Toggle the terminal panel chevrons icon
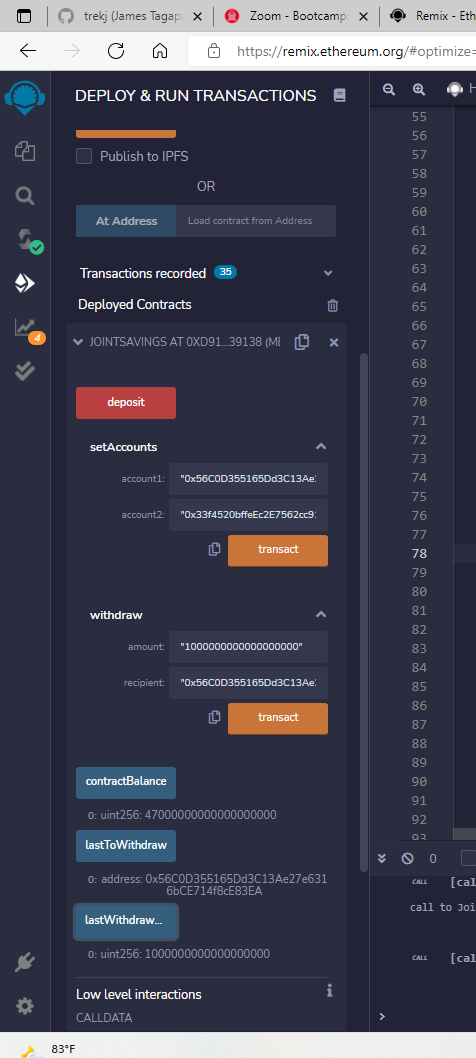Screen dimensions: 476x1058 (381, 858)
